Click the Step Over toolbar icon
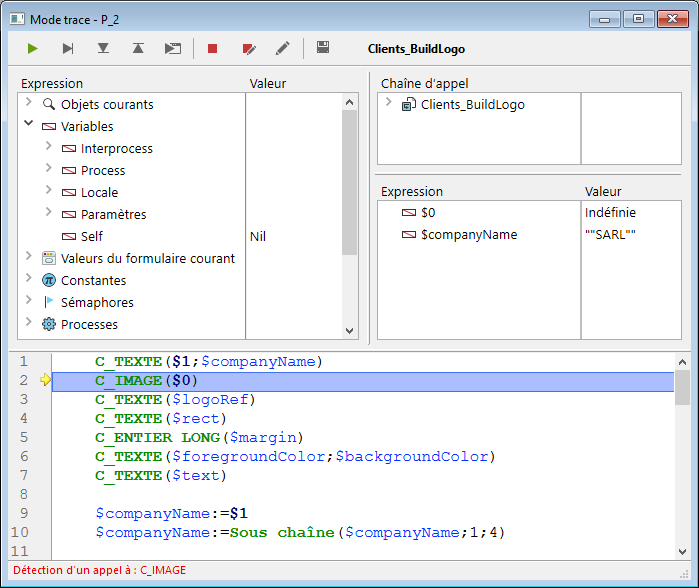The image size is (699, 588). coord(68,48)
